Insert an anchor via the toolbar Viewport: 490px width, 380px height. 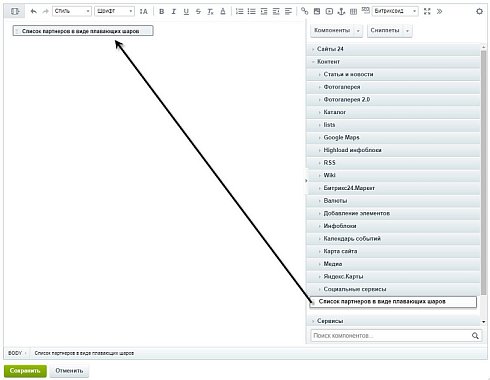coord(341,11)
